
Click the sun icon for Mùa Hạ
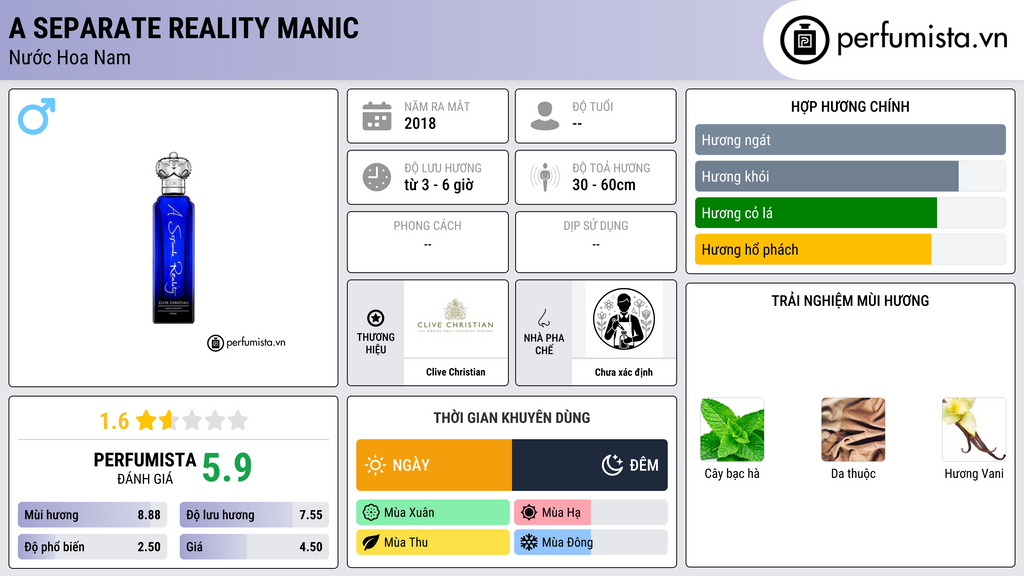pyautogui.click(x=529, y=513)
